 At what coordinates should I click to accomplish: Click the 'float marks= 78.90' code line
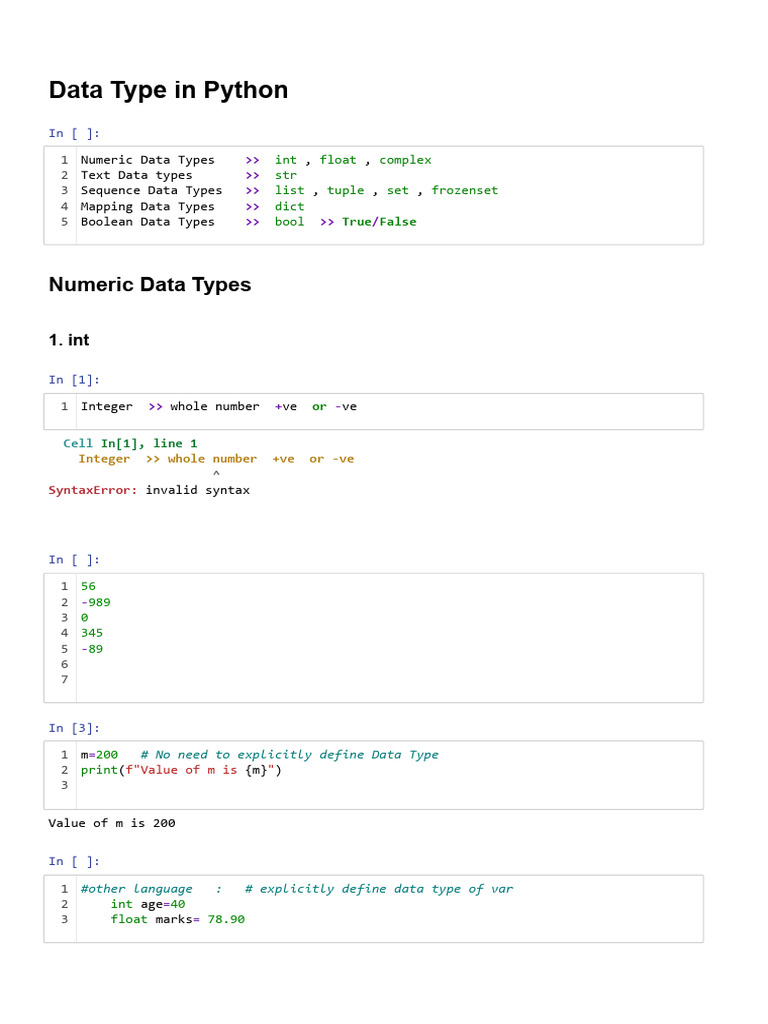[178, 920]
